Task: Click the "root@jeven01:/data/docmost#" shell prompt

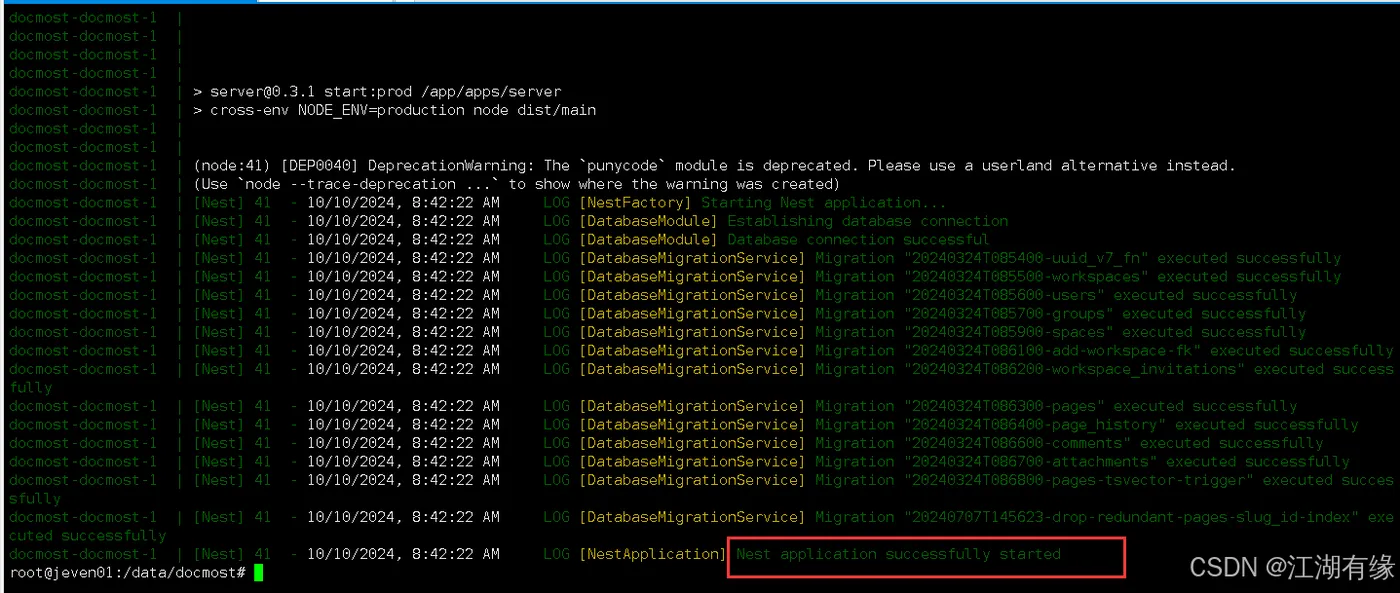Action: [x=128, y=572]
